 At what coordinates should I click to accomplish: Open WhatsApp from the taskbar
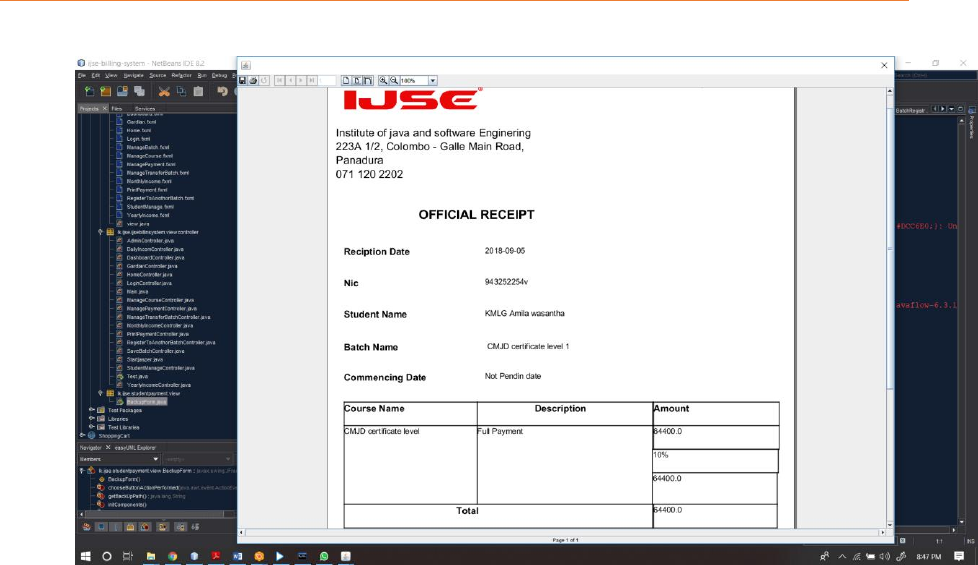[x=324, y=556]
